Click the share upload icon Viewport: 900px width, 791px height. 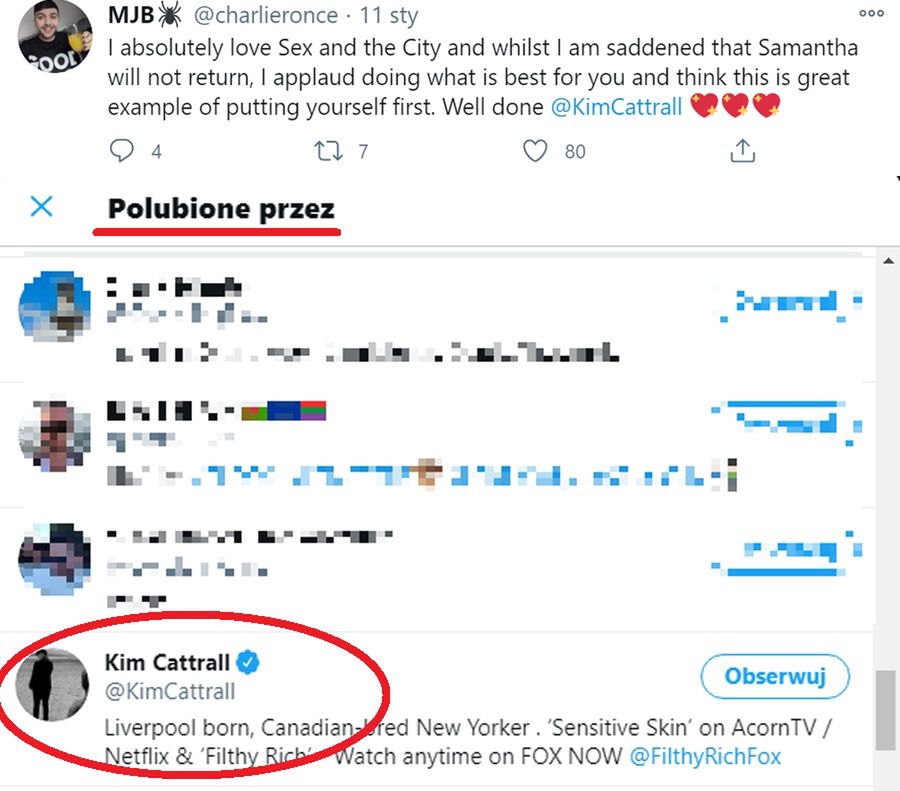pyautogui.click(x=742, y=151)
